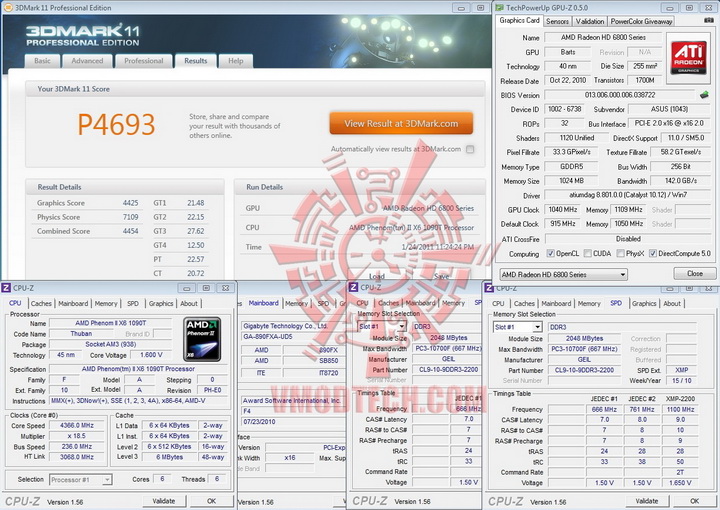Click the Driver version field in GPU-Z

tap(628, 195)
